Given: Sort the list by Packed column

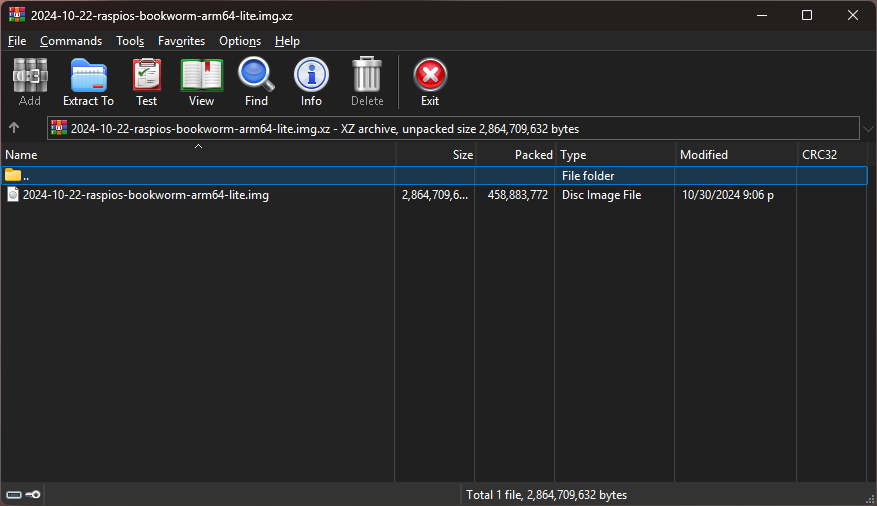Looking at the screenshot, I should pyautogui.click(x=515, y=155).
